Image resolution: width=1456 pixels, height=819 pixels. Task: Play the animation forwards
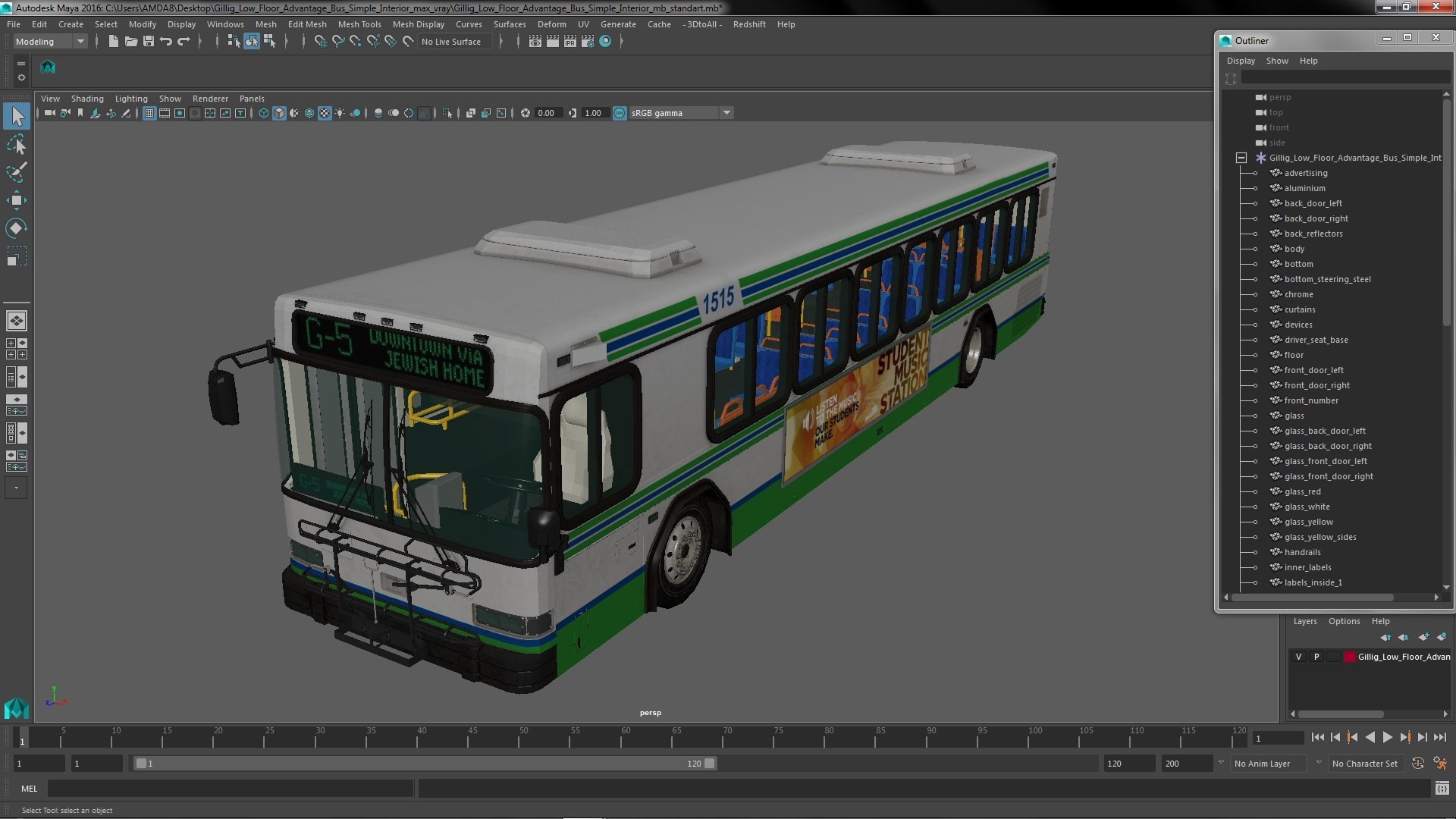point(1387,737)
